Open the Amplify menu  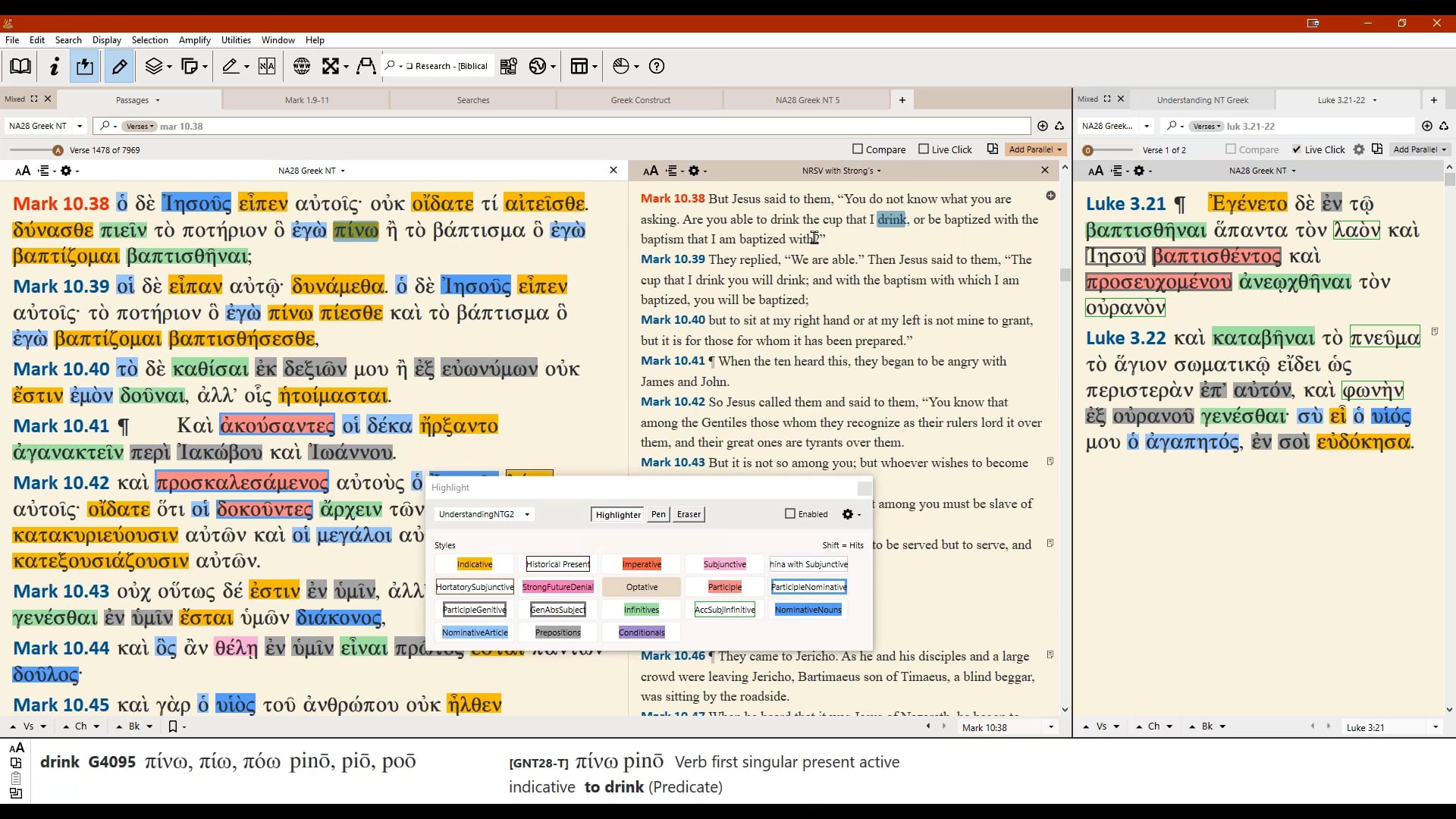point(194,40)
